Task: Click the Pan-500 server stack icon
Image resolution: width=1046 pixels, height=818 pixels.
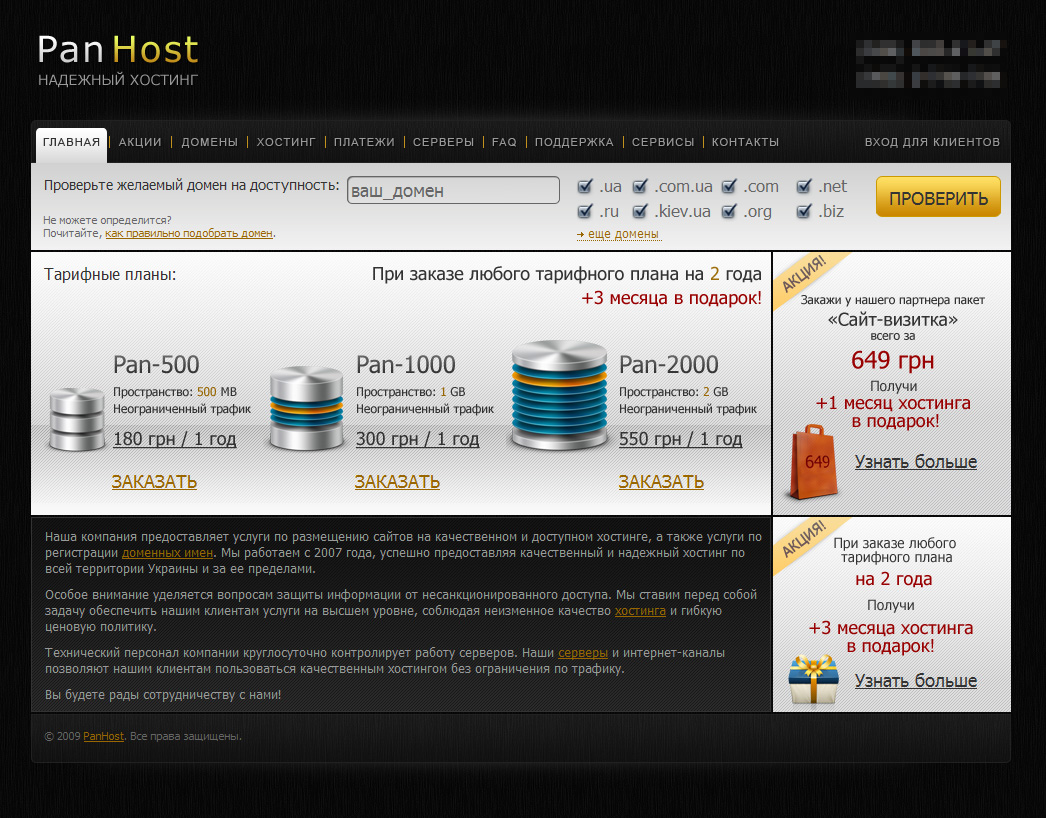Action: (x=77, y=419)
